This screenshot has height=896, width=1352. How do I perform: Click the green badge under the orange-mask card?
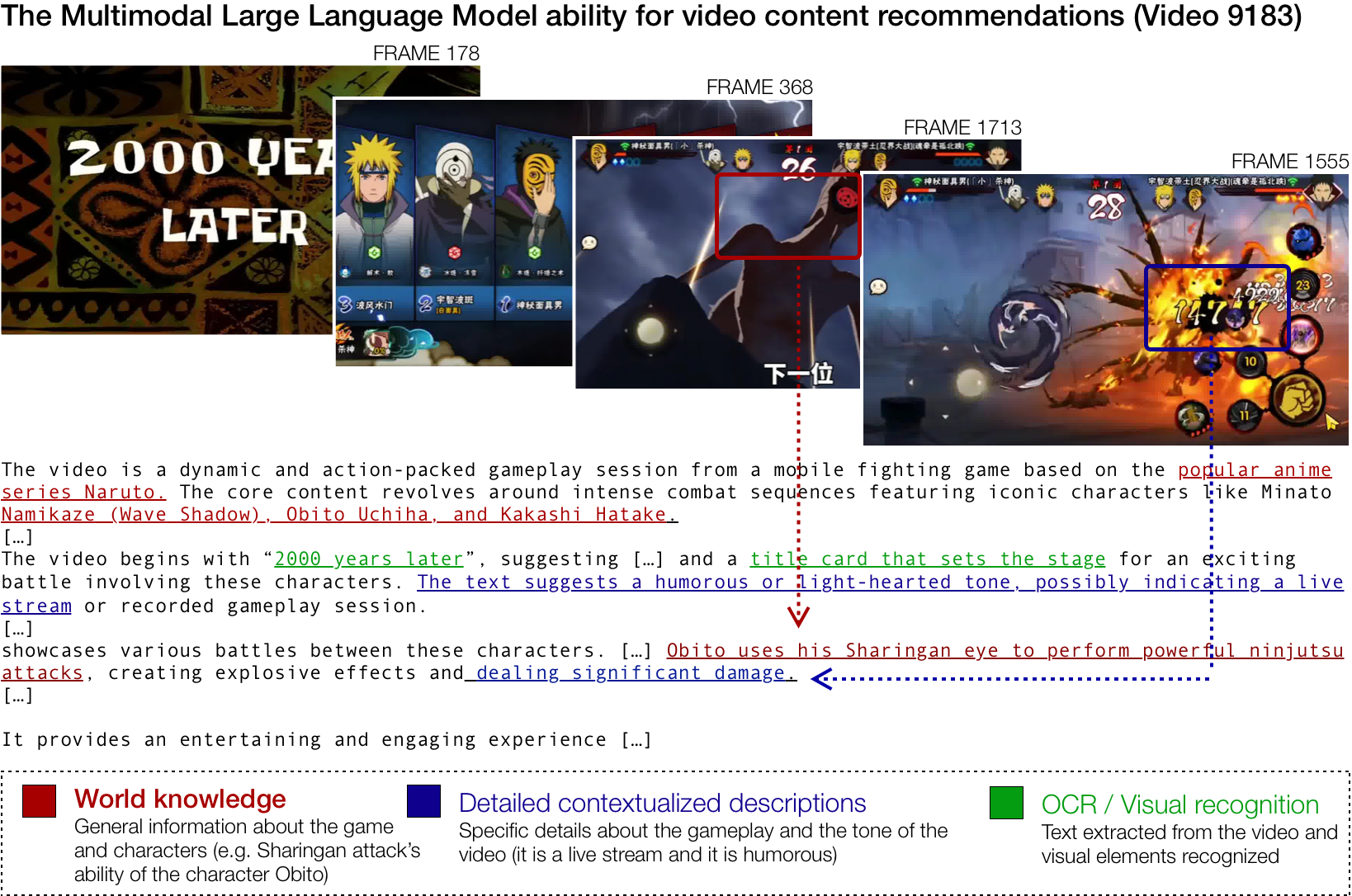click(534, 252)
